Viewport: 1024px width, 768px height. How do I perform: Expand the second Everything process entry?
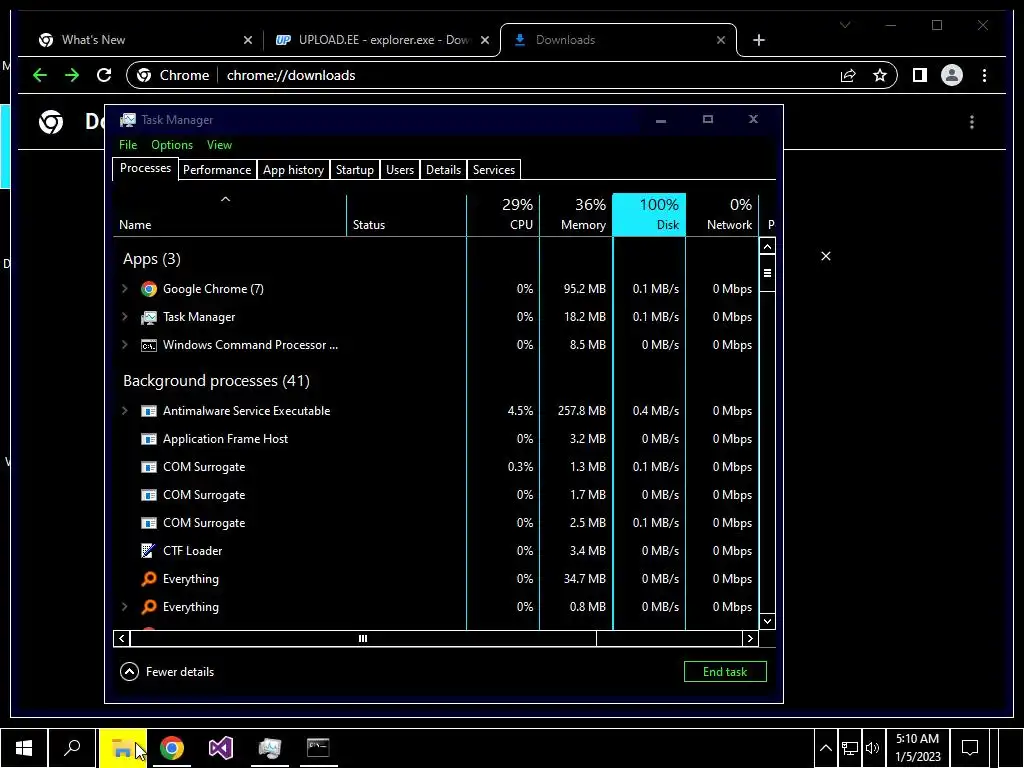[125, 607]
